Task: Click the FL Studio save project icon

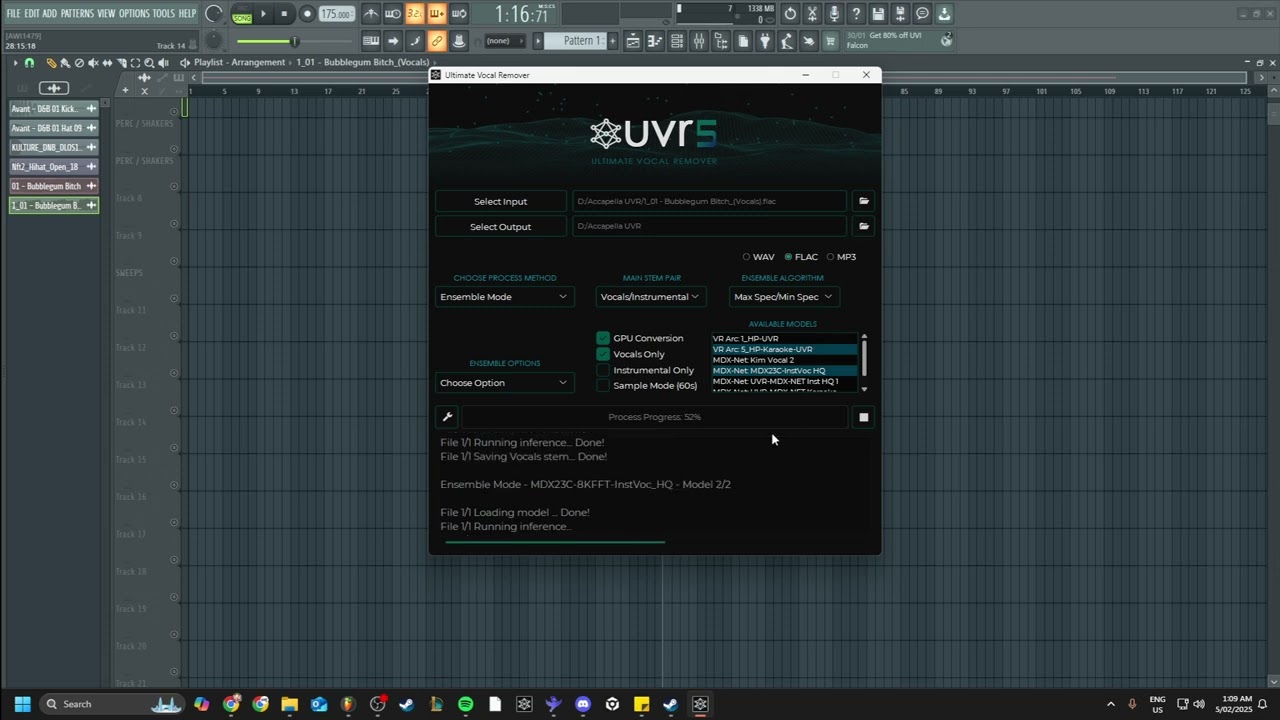Action: click(878, 14)
